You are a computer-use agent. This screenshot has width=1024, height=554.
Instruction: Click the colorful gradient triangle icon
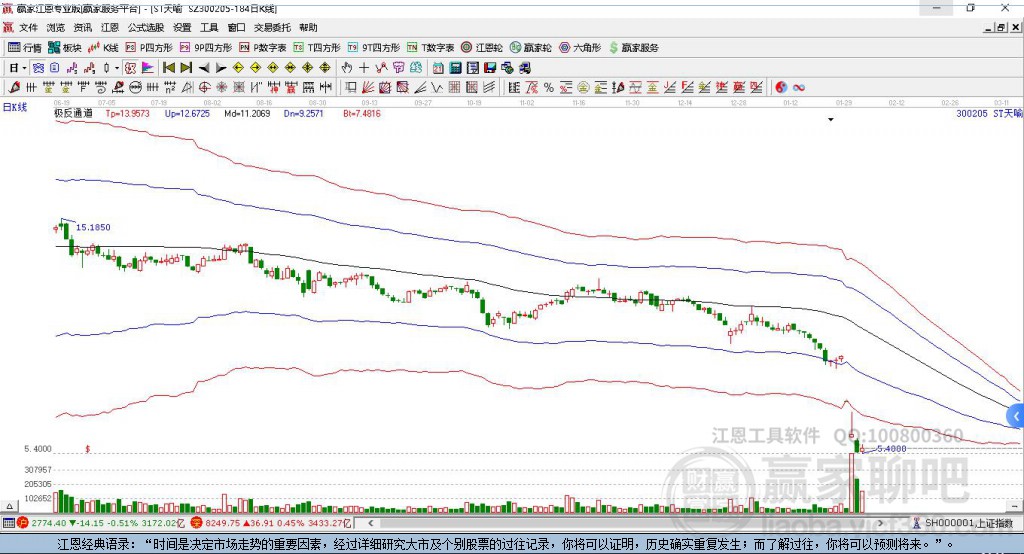[x=147, y=68]
